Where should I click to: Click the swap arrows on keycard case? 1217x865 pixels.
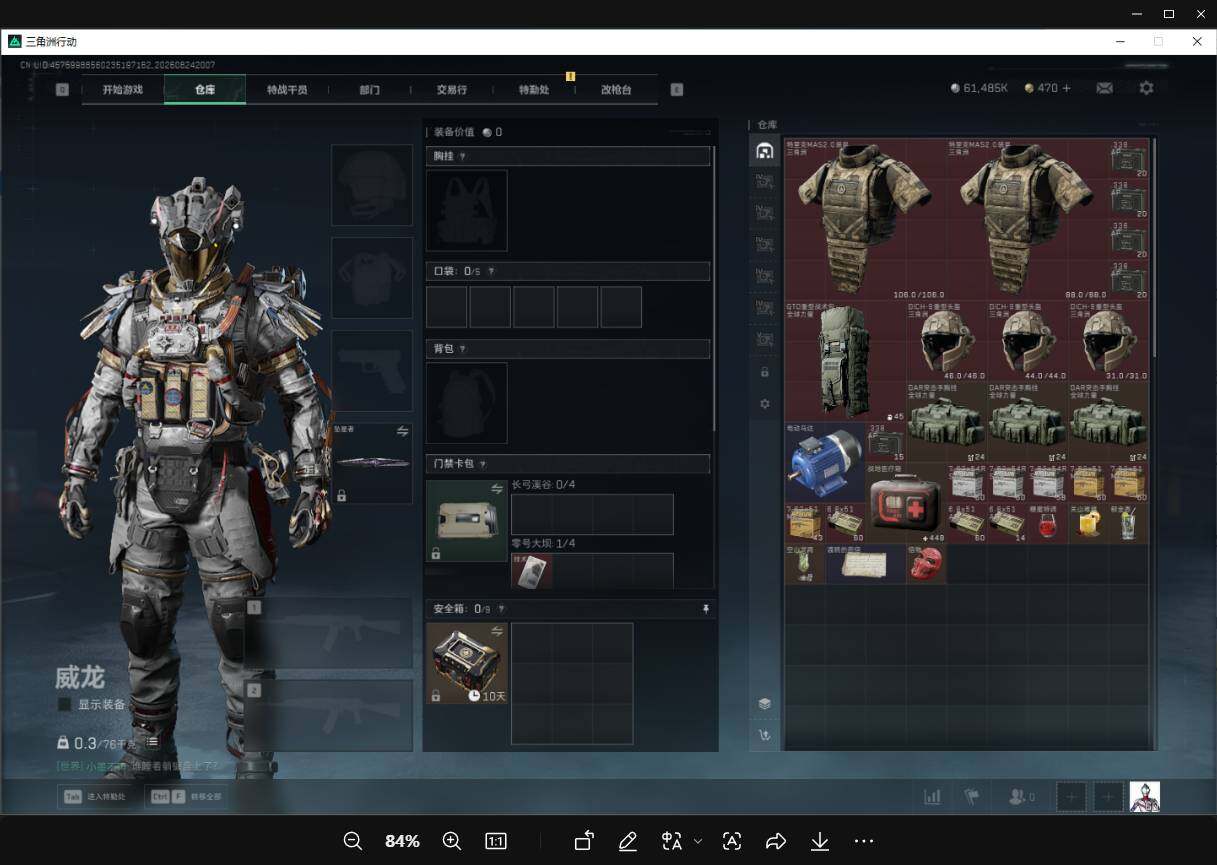pyautogui.click(x=496, y=488)
